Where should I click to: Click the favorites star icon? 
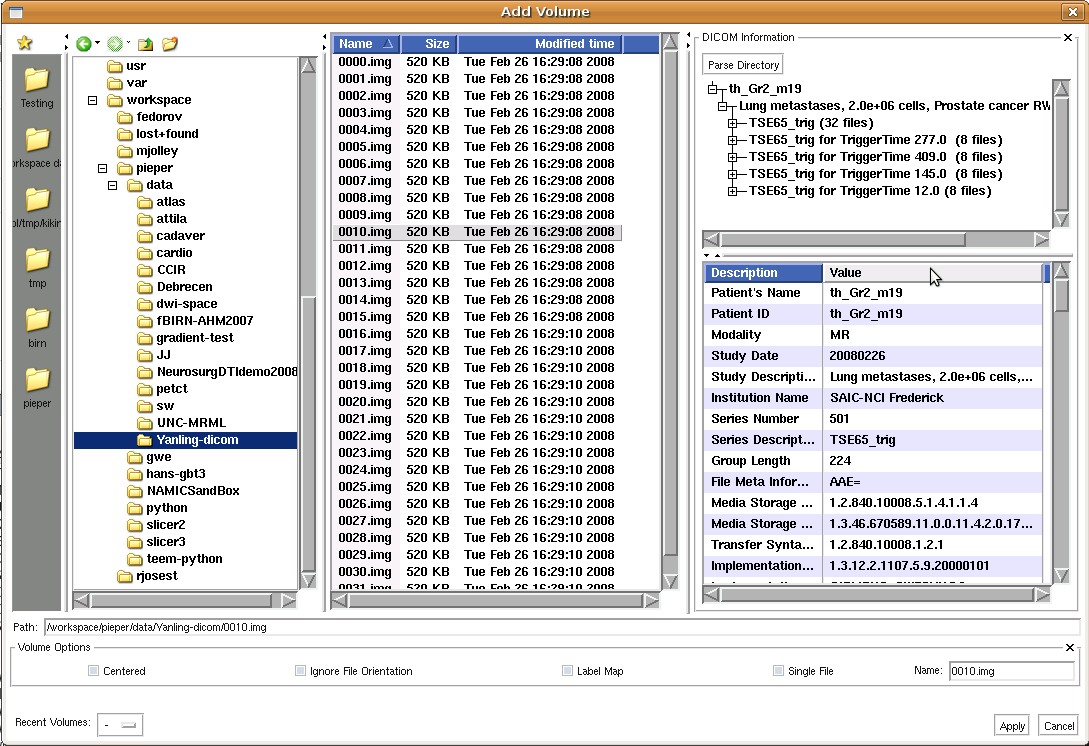25,43
